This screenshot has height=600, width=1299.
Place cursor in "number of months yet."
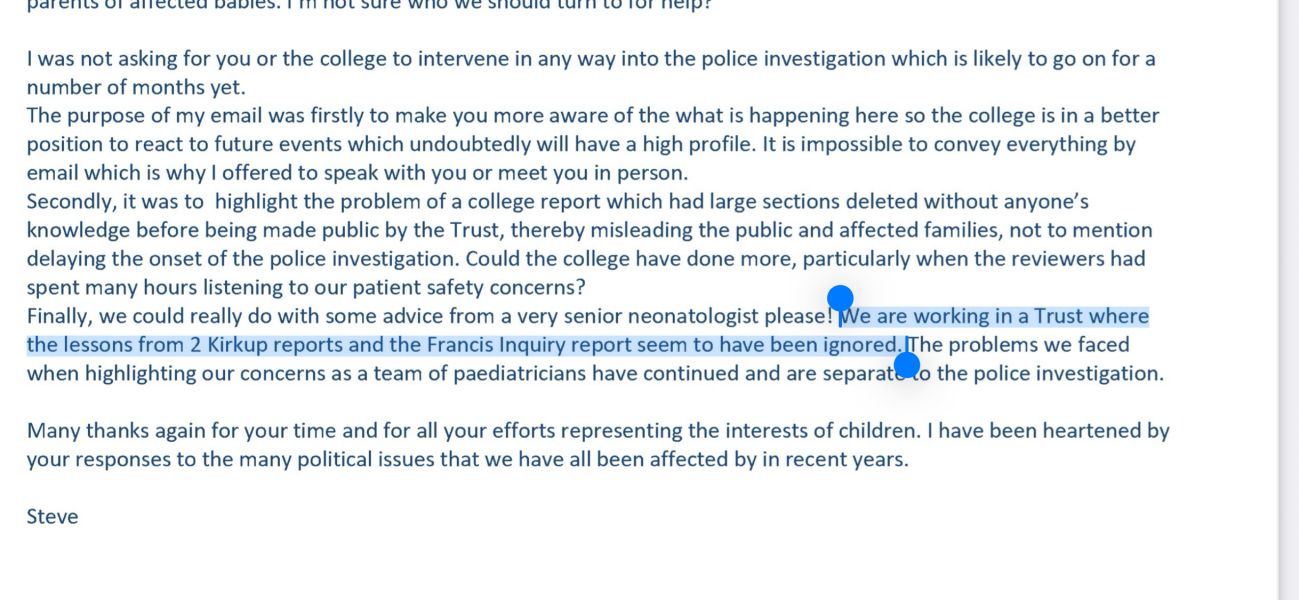click(136, 88)
